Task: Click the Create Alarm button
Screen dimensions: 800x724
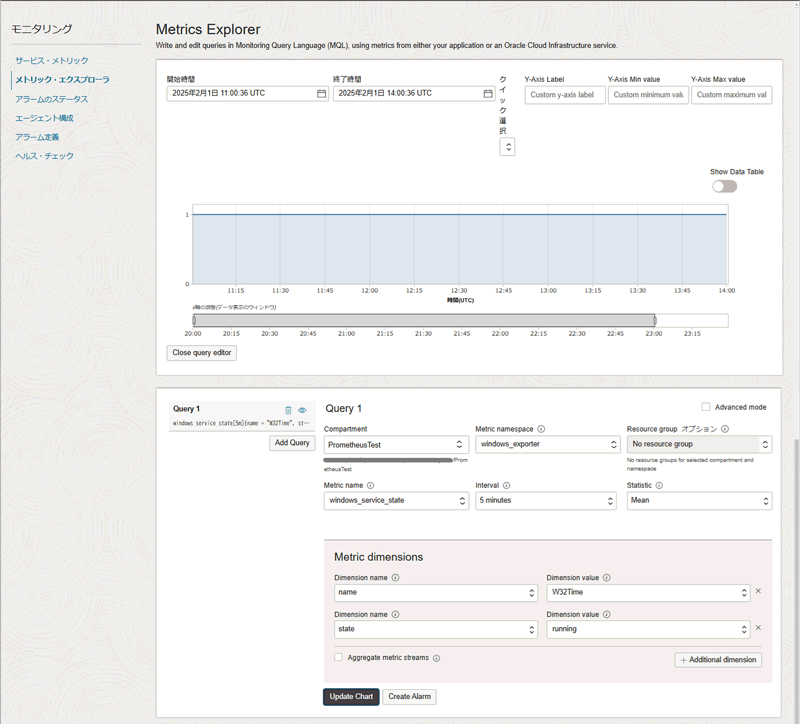Action: pos(410,696)
